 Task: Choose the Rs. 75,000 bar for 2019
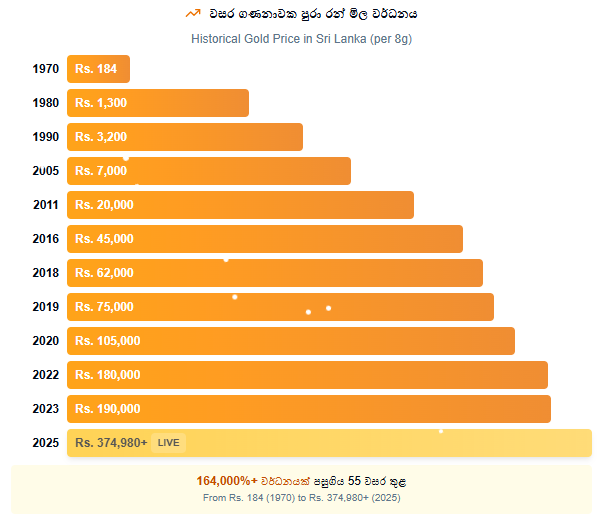click(280, 307)
